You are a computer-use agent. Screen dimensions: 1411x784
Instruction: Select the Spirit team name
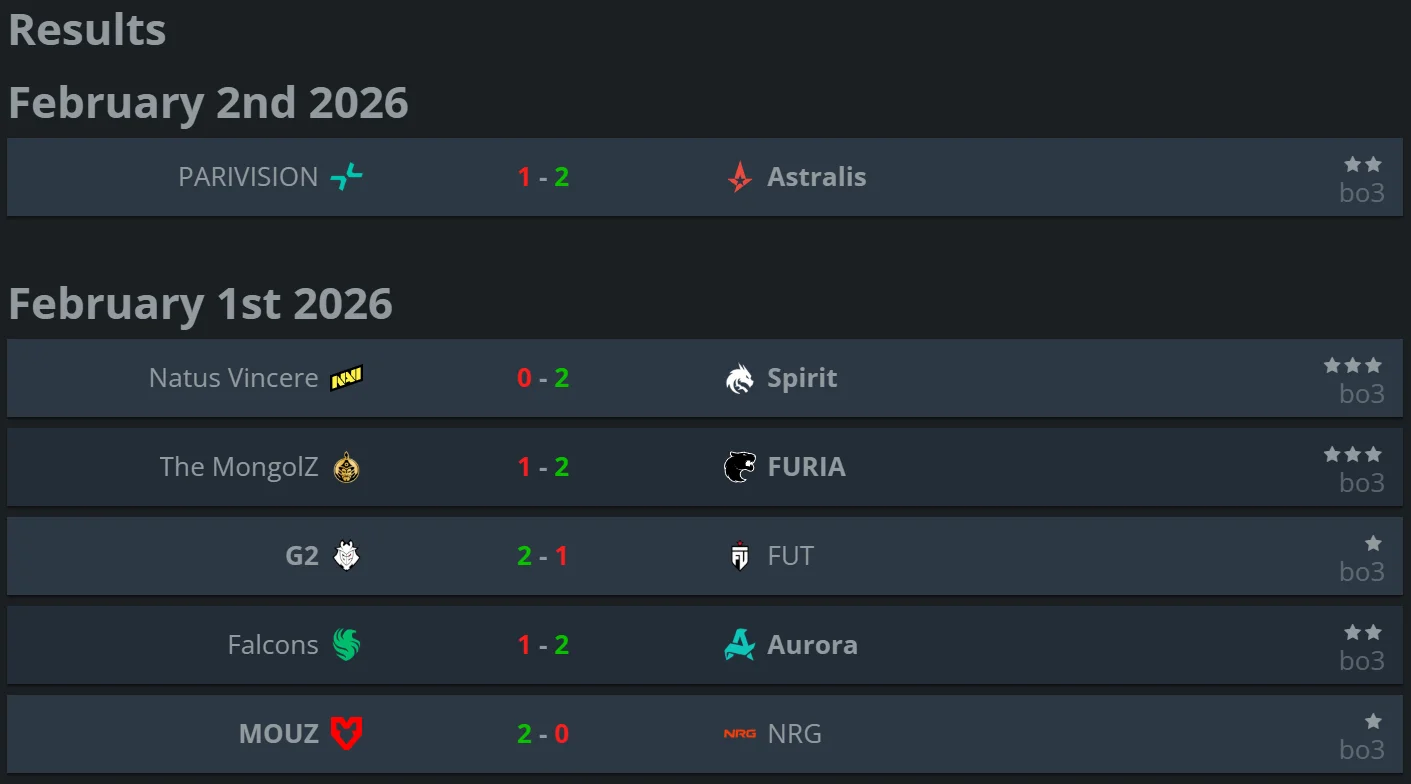pyautogui.click(x=802, y=378)
